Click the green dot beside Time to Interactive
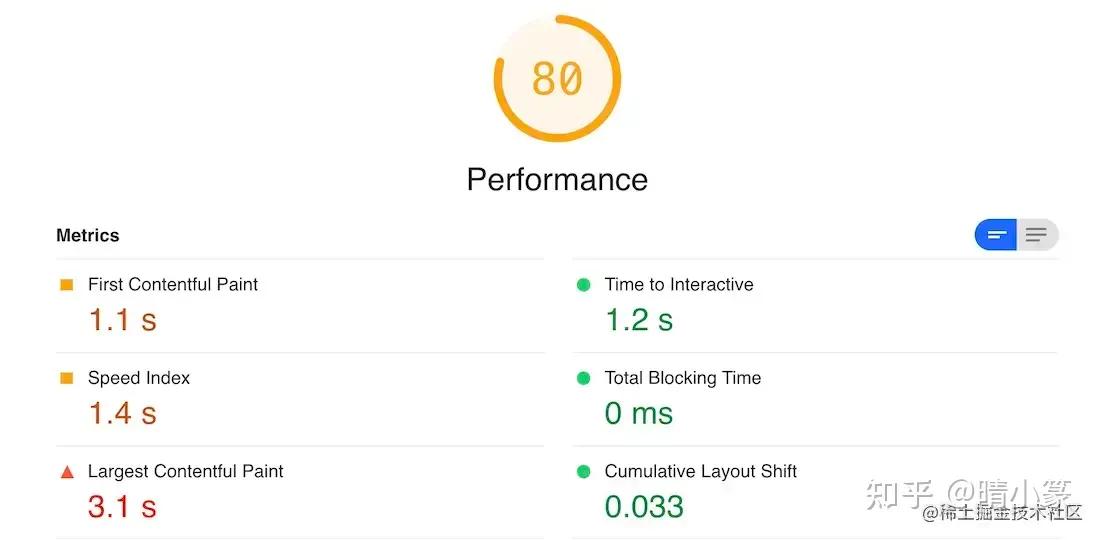 click(x=584, y=285)
